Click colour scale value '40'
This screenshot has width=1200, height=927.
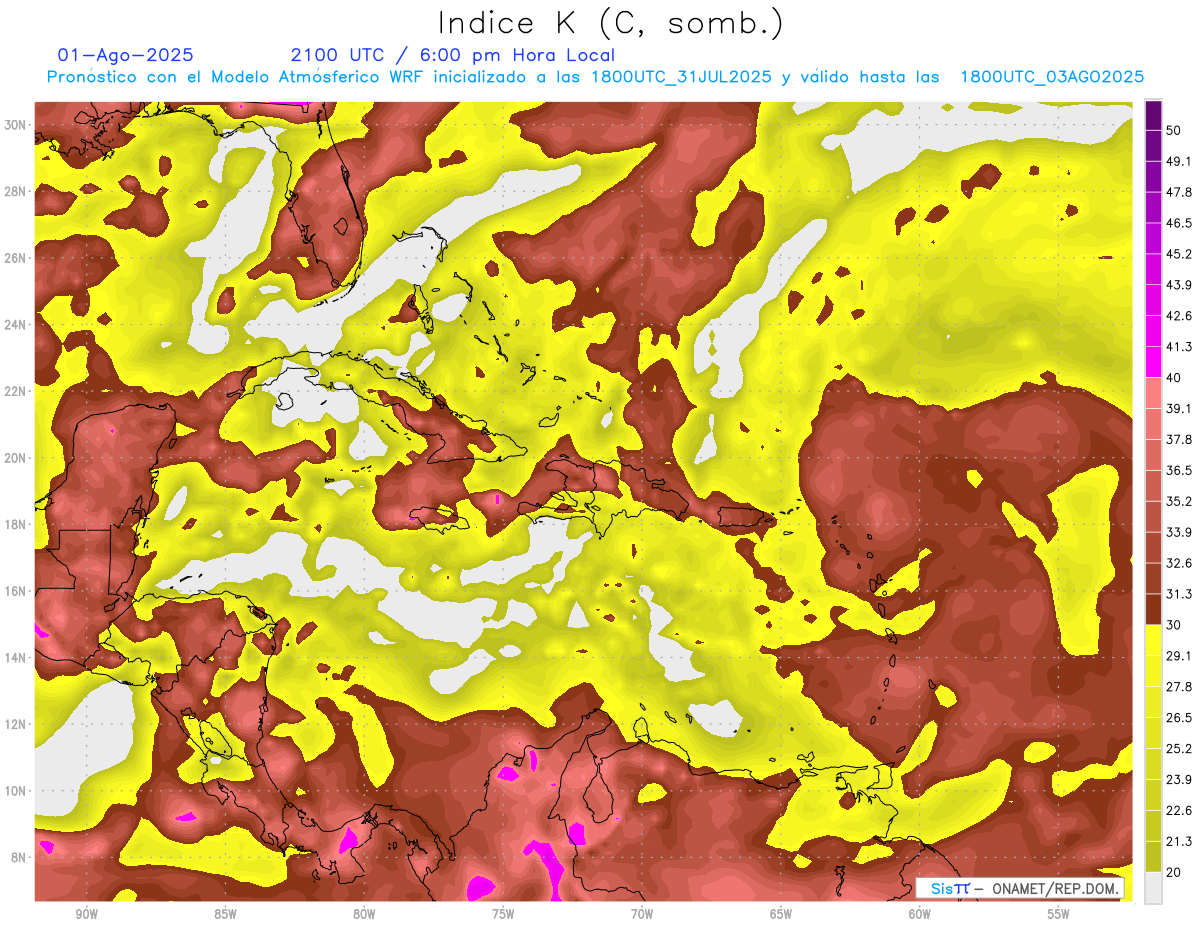[x=1174, y=378]
